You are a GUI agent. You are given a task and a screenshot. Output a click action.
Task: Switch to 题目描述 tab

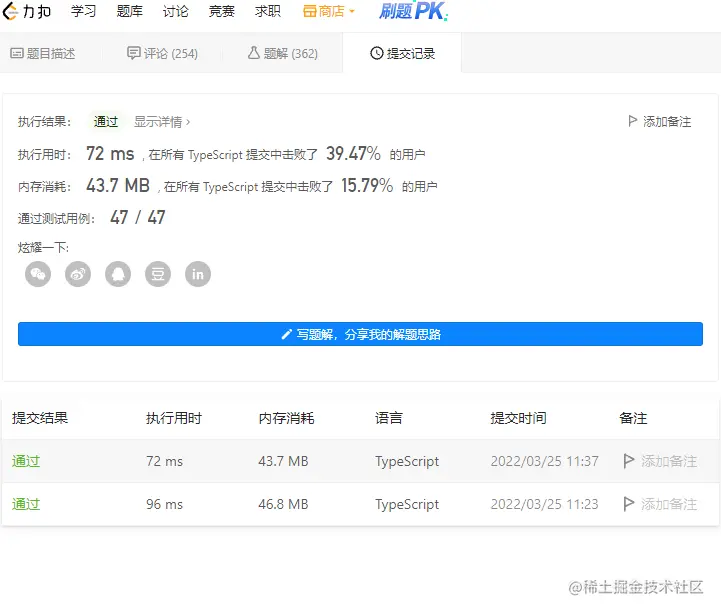click(x=43, y=53)
